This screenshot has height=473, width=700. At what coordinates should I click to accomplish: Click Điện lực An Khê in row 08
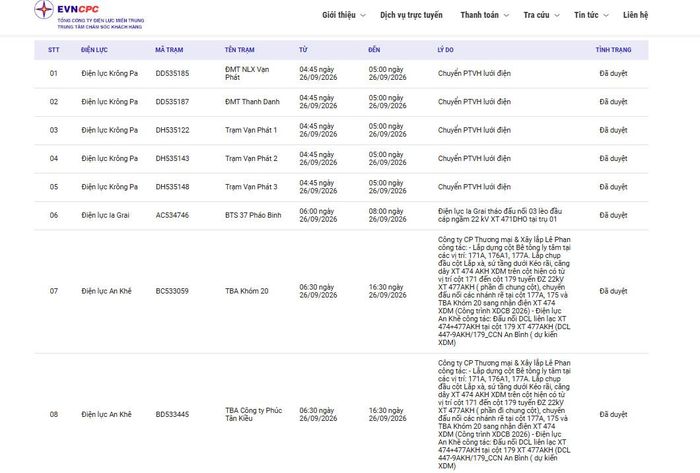[x=106, y=415]
